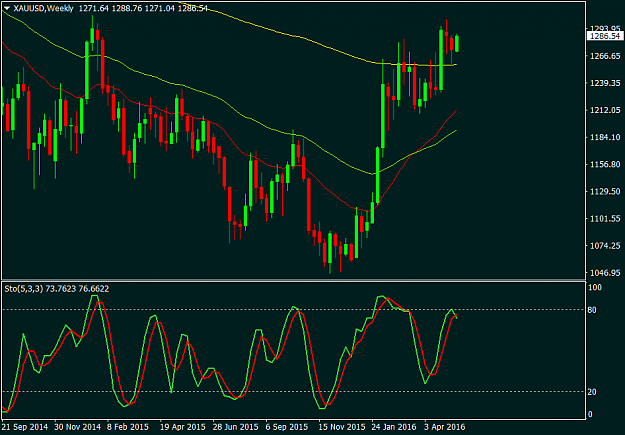
Task: Click the 1184.10 price axis label
Action: [605, 138]
